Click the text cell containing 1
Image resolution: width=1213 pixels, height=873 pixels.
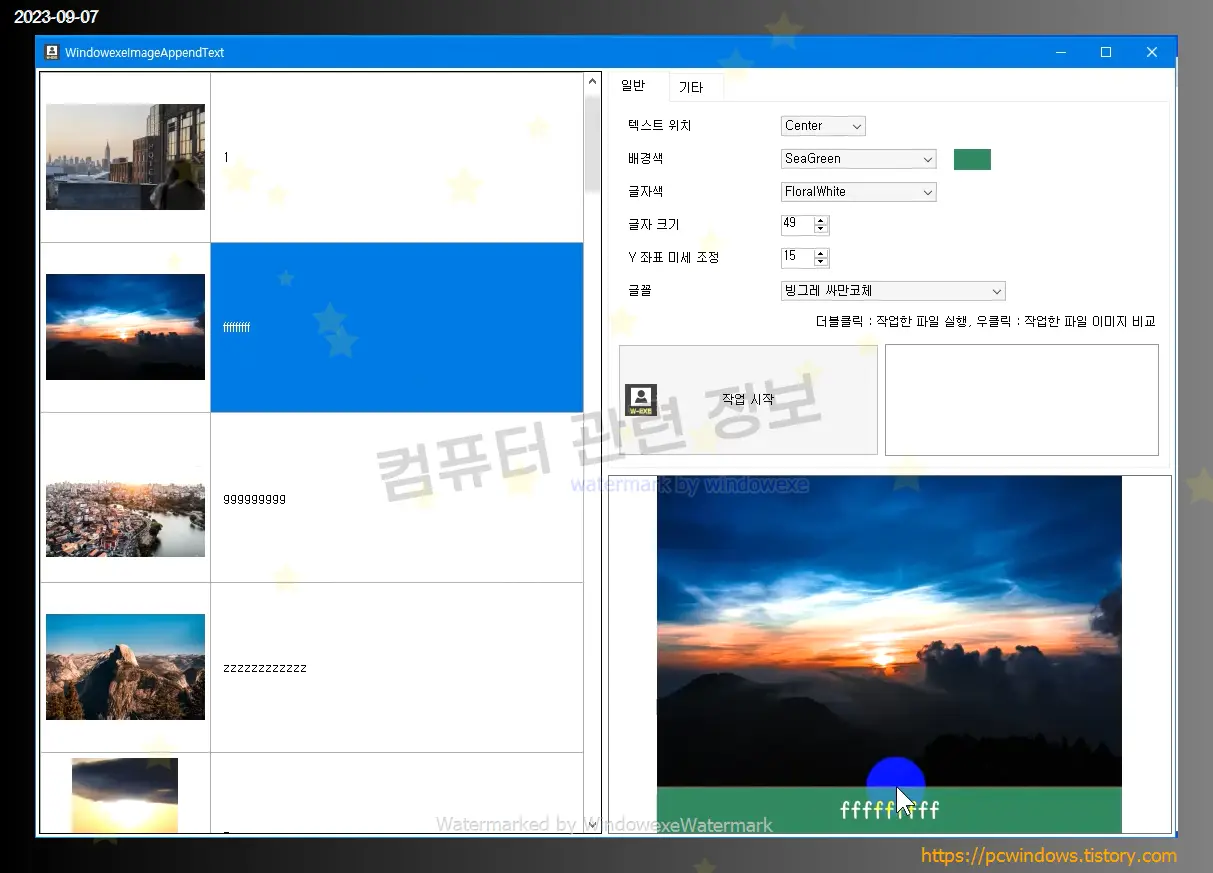click(x=397, y=157)
